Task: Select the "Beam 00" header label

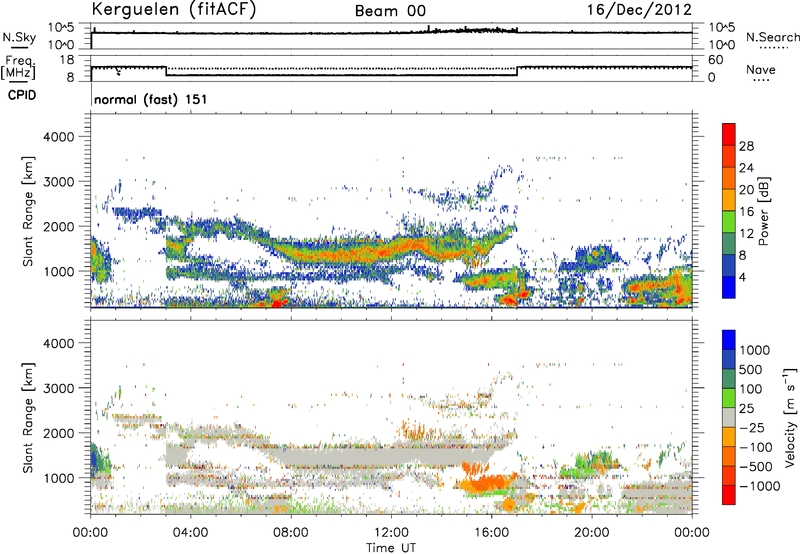Action: pyautogui.click(x=390, y=11)
